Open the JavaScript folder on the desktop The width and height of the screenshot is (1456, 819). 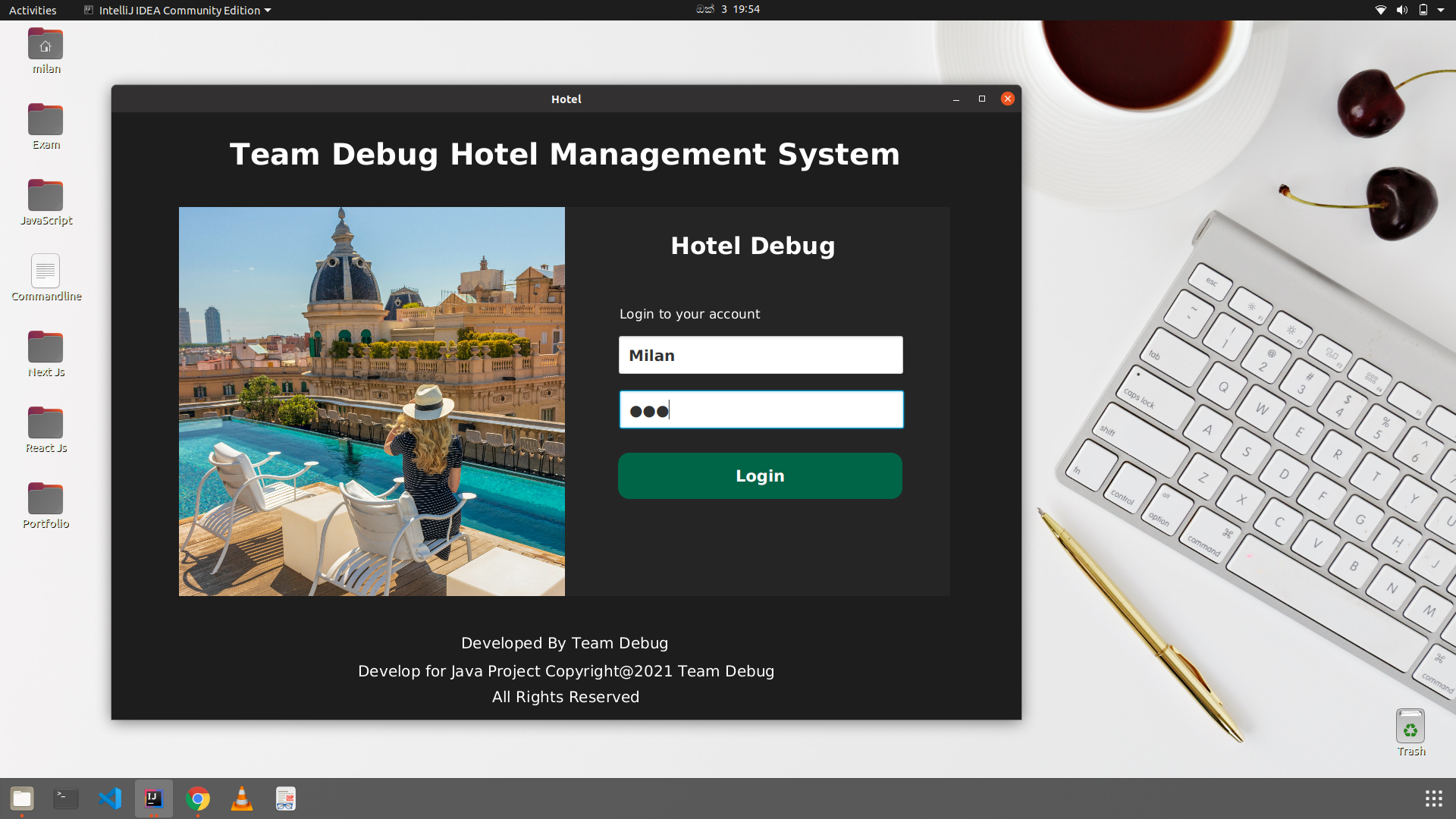[45, 194]
